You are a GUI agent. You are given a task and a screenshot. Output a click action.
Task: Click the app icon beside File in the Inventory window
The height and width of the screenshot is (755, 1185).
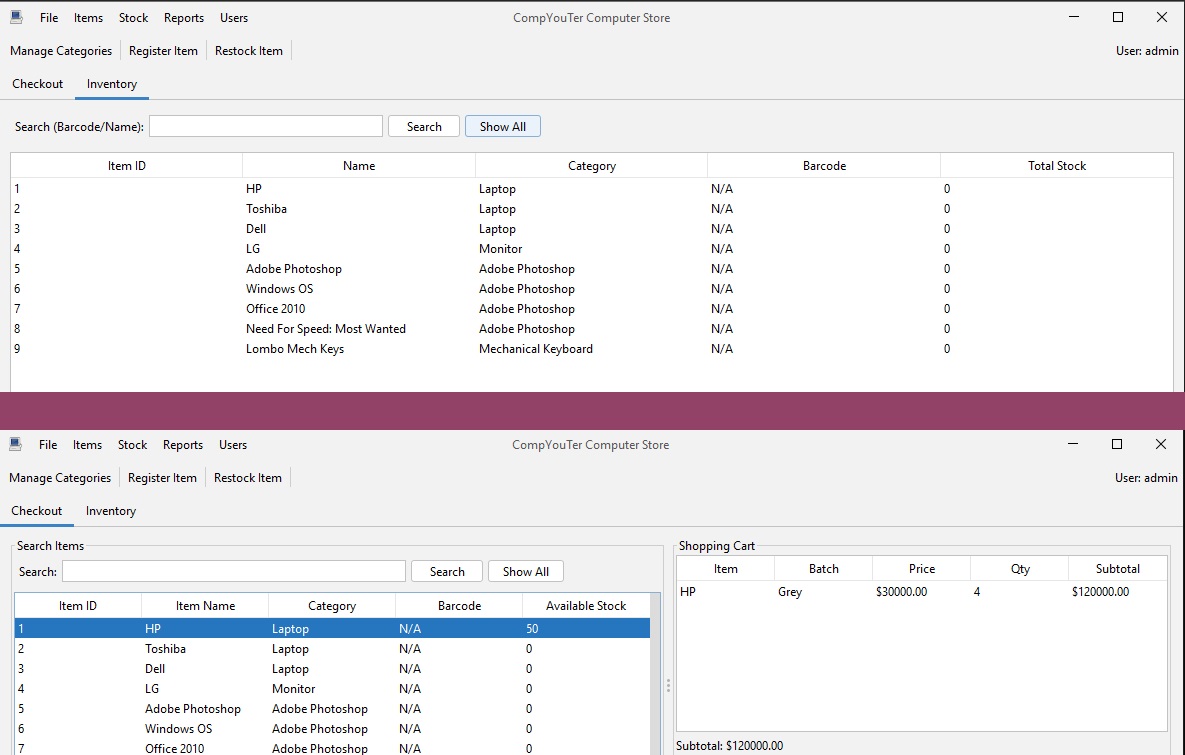(x=16, y=18)
